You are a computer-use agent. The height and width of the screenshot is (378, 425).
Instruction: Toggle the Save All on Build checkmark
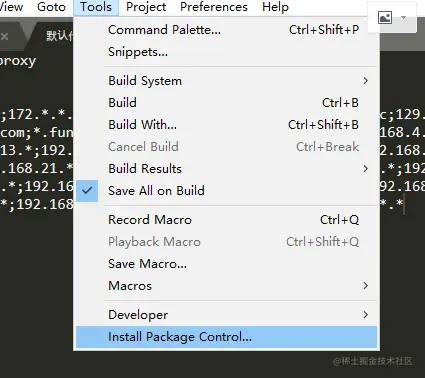(x=87, y=191)
